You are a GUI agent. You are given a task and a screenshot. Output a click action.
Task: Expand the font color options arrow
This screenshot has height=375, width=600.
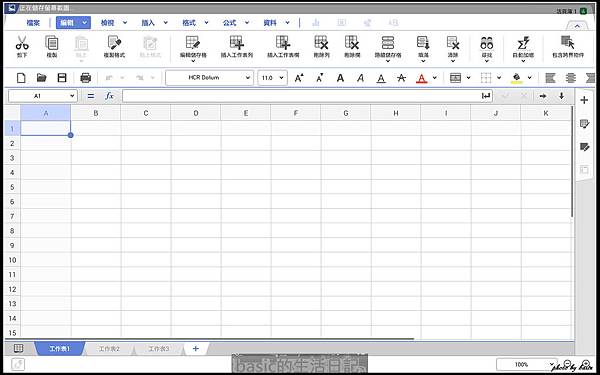(435, 78)
